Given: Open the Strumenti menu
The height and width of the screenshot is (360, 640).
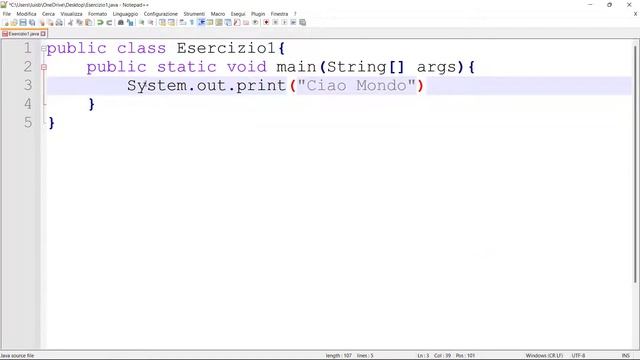Looking at the screenshot, I should [194, 14].
